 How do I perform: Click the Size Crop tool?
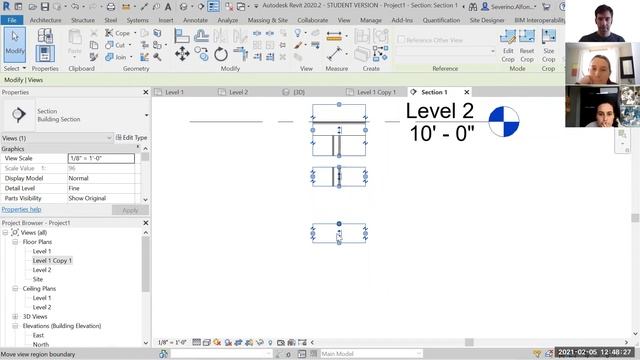click(549, 46)
